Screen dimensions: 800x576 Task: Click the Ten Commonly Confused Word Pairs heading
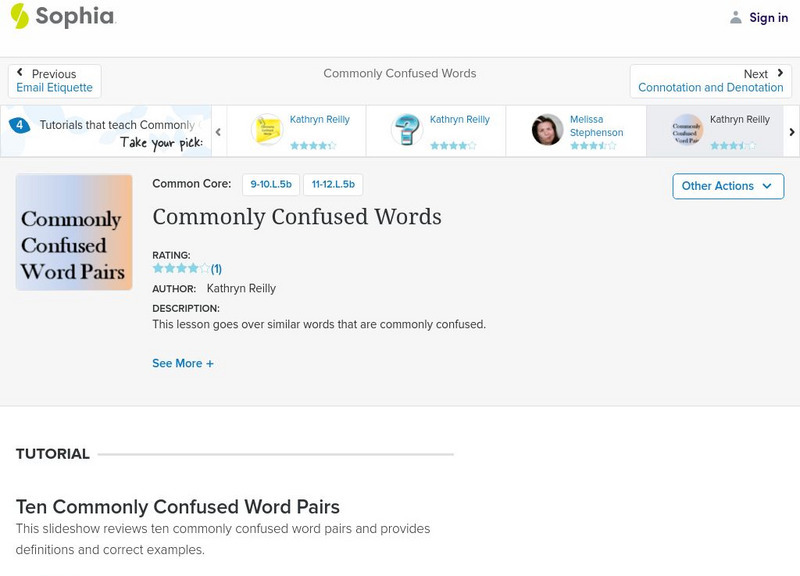click(x=178, y=507)
